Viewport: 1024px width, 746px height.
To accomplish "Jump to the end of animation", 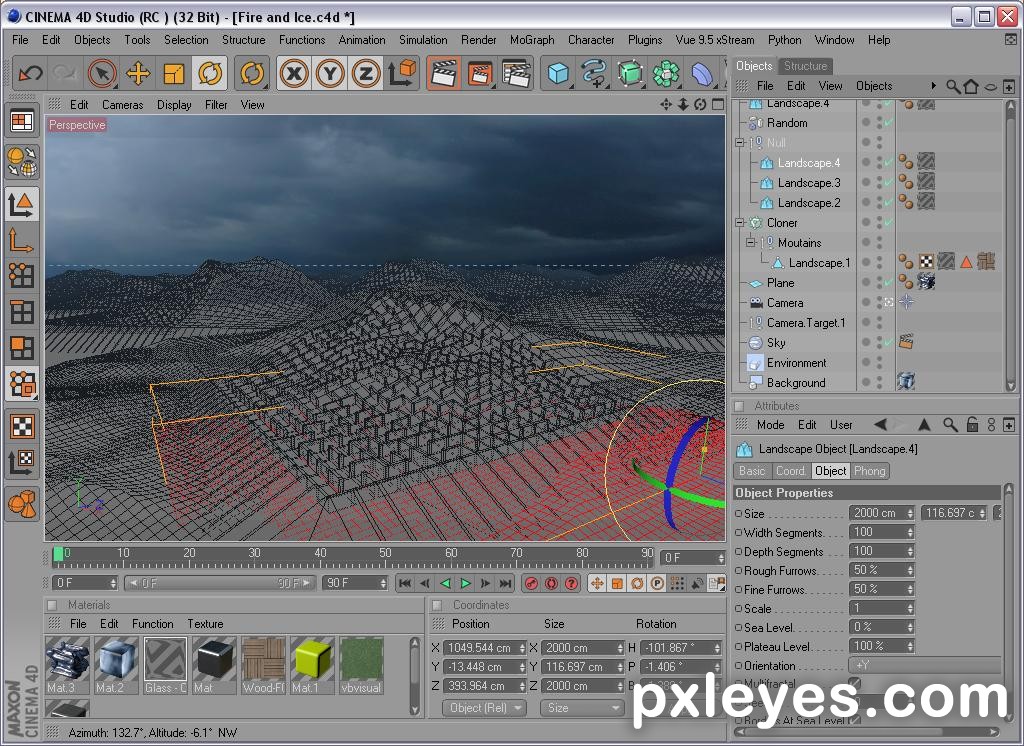I will pyautogui.click(x=505, y=583).
